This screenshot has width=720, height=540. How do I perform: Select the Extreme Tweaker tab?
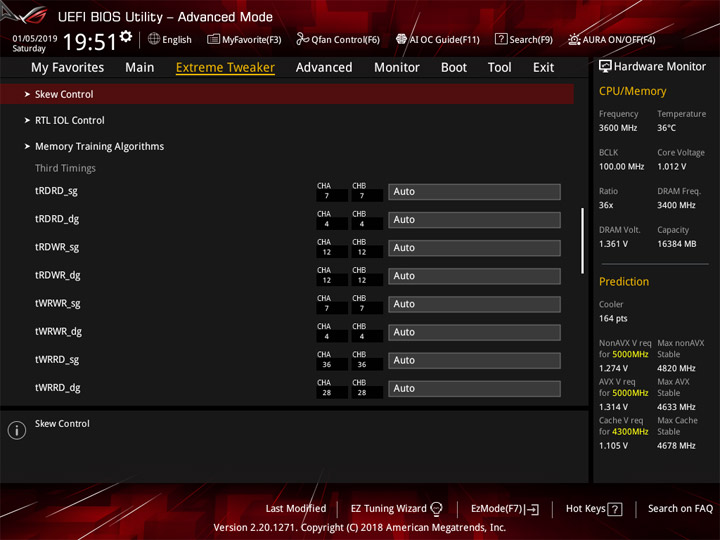(x=225, y=68)
